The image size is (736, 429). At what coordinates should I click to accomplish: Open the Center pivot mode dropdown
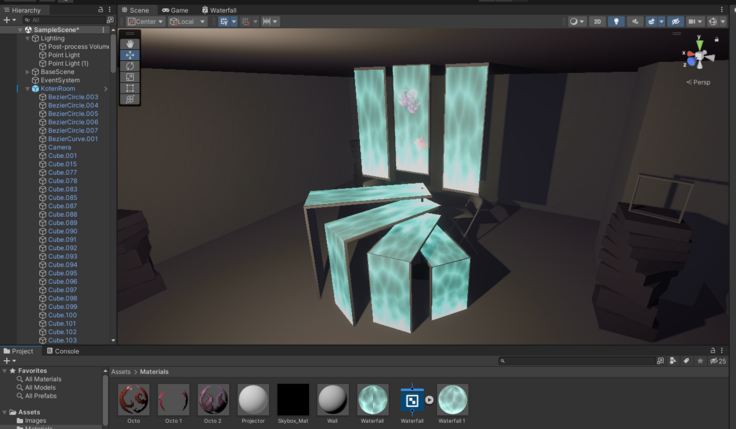[x=146, y=21]
